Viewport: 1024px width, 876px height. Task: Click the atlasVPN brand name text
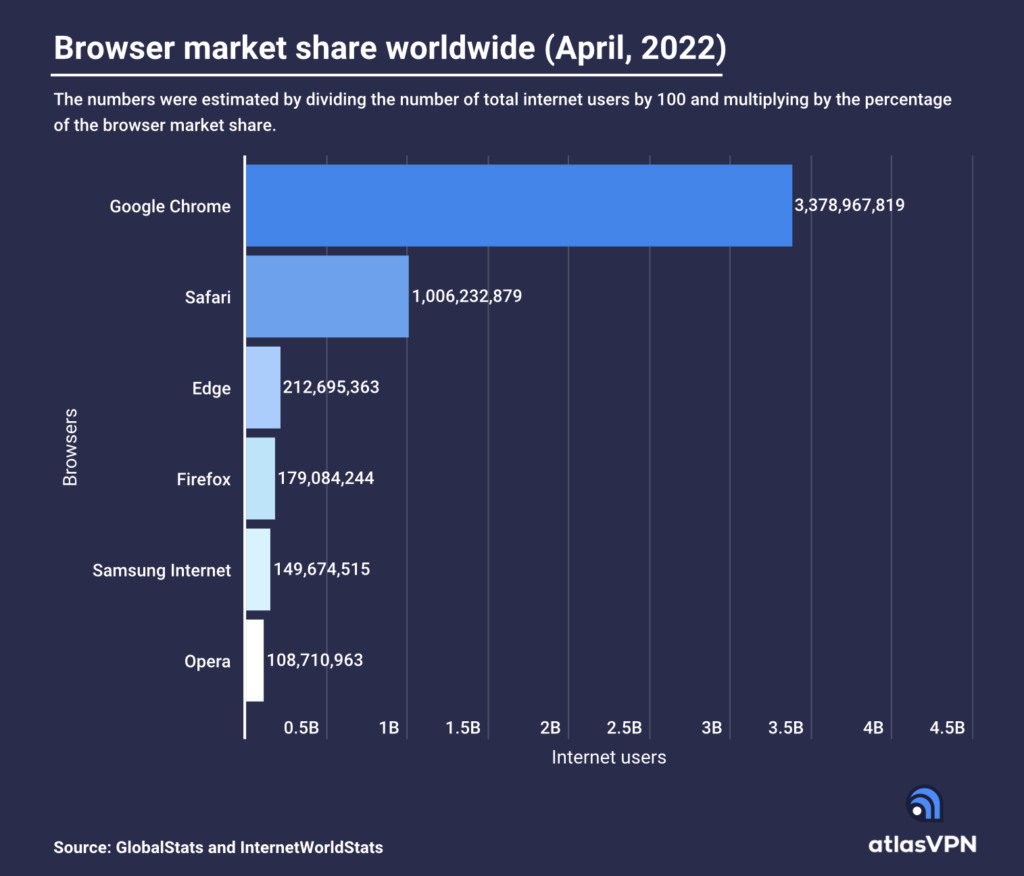[x=923, y=845]
